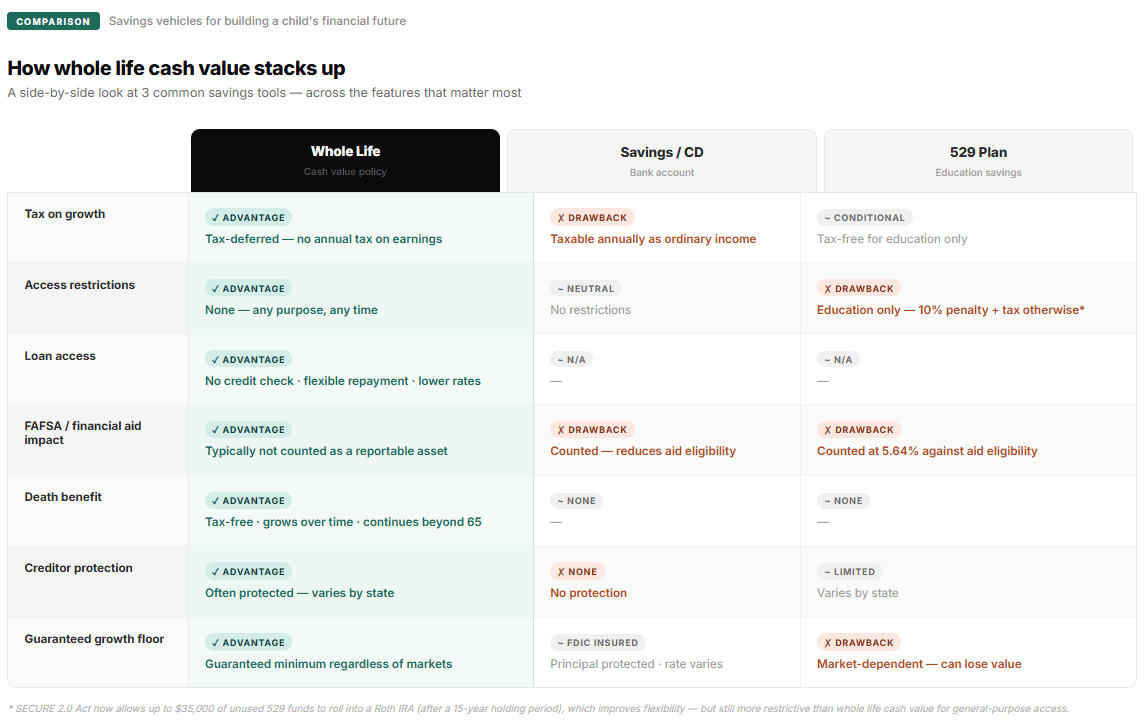
Task: Click the DRAWBACK badge for taxable annually as income
Action: tap(592, 218)
